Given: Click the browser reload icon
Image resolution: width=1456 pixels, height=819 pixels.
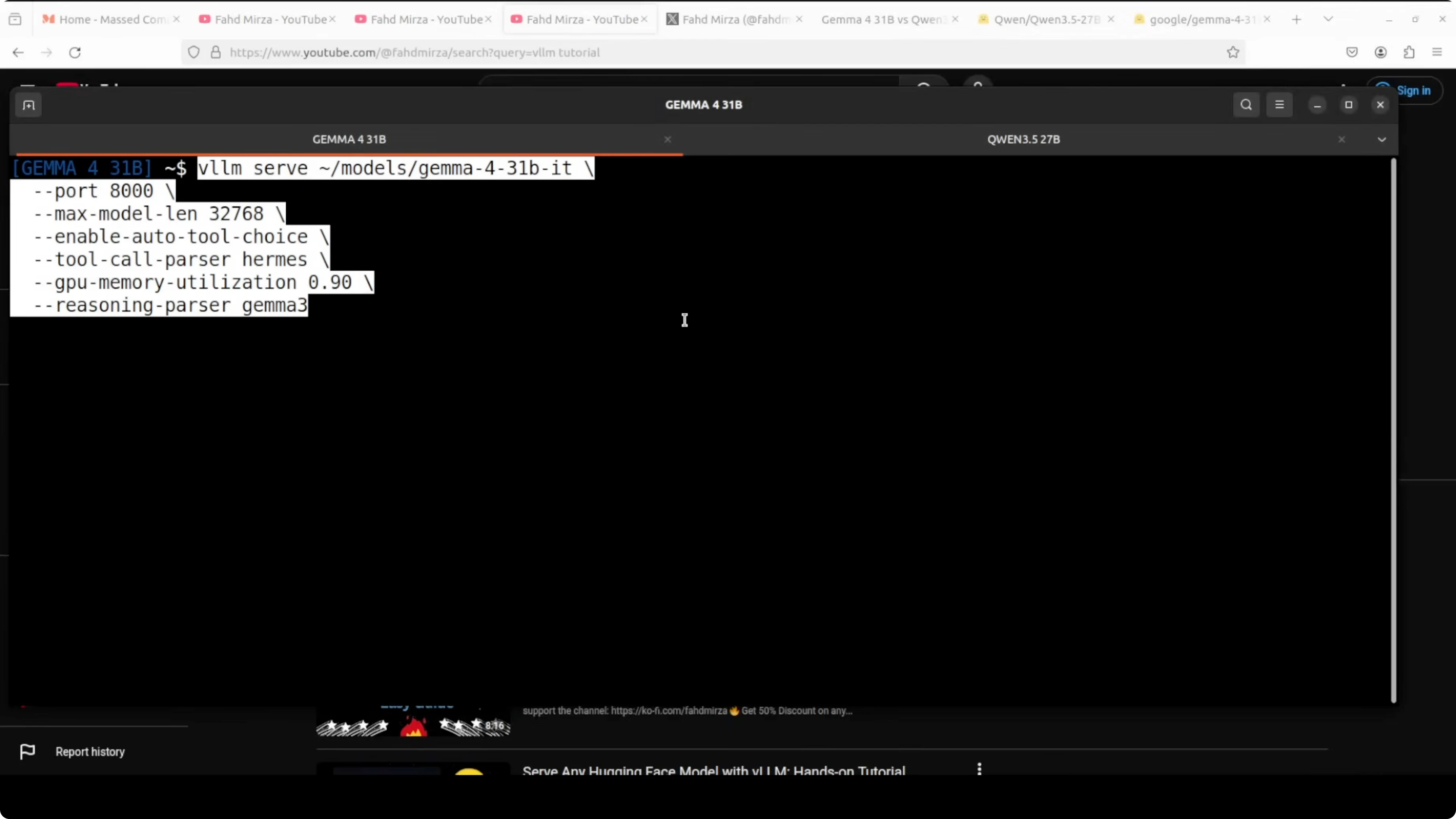Looking at the screenshot, I should [x=75, y=53].
